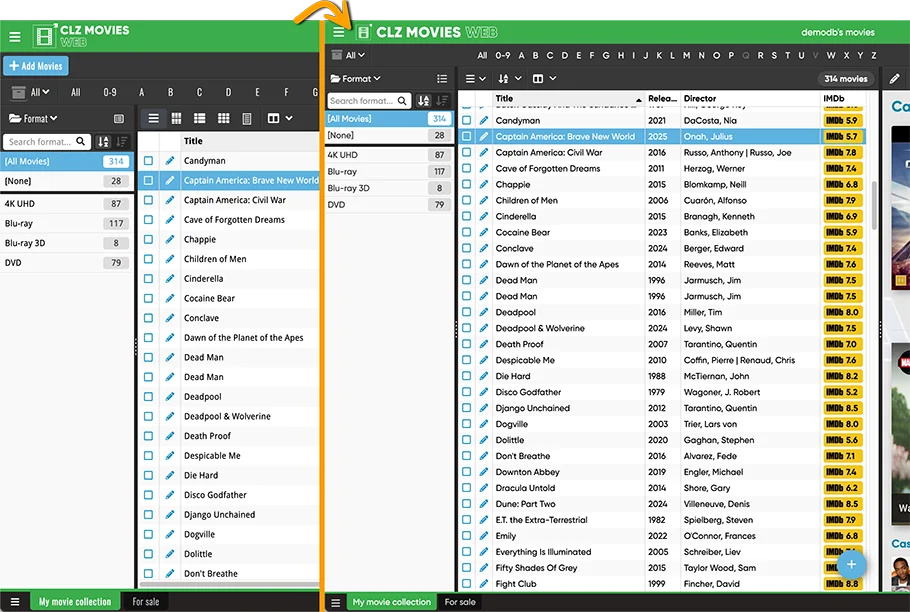The width and height of the screenshot is (910, 612).
Task: Open For sale tab in left window
Action: 146,602
